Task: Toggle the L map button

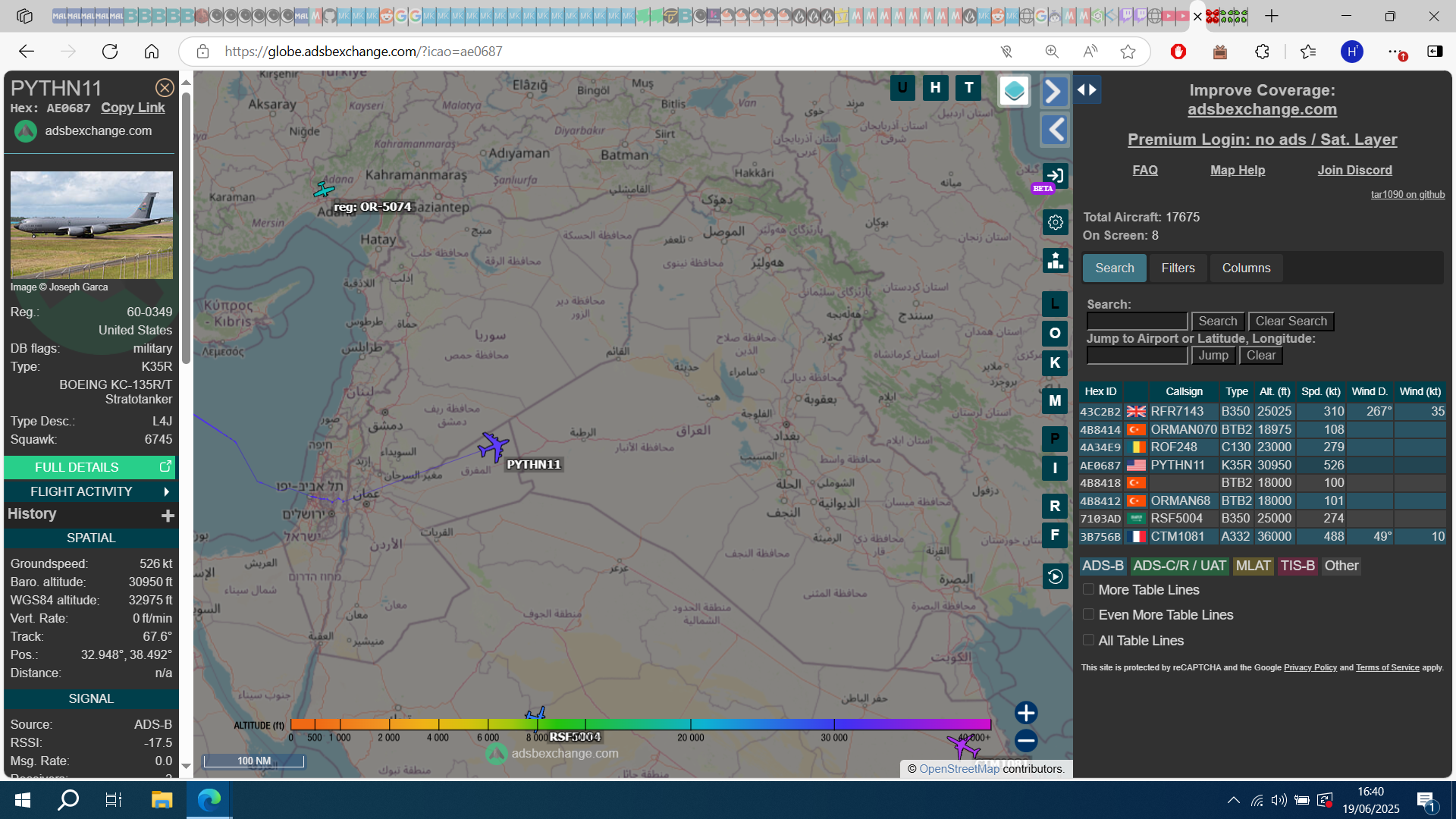Action: (x=1055, y=304)
